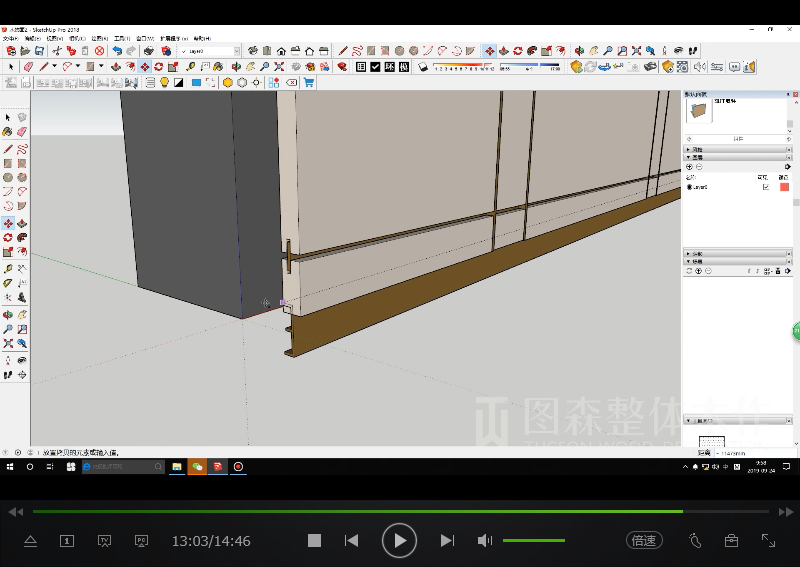Select the Paint Bucket tool in left toolbar
The image size is (800, 567).
(8, 131)
